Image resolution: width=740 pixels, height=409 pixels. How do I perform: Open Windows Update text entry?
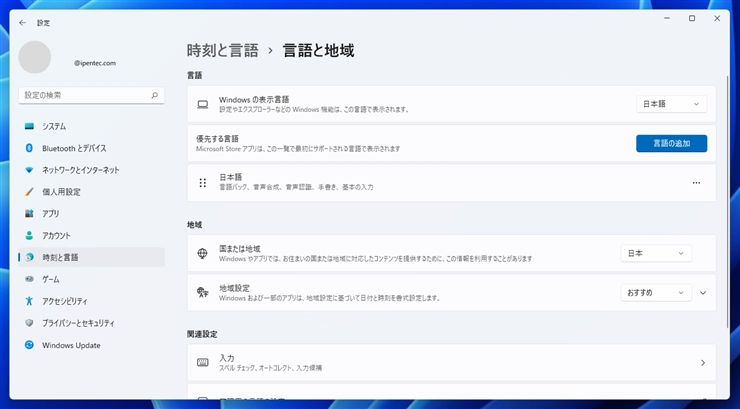[71, 345]
